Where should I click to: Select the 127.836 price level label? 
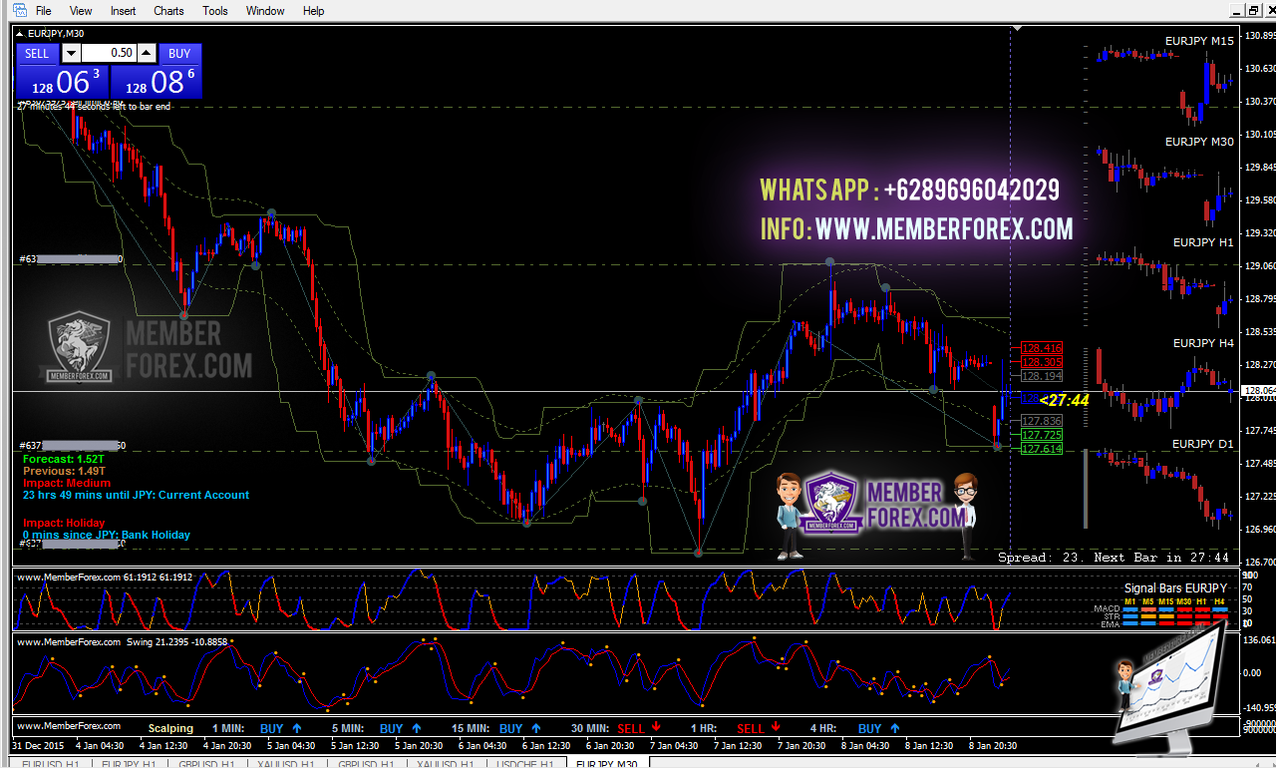(1042, 422)
